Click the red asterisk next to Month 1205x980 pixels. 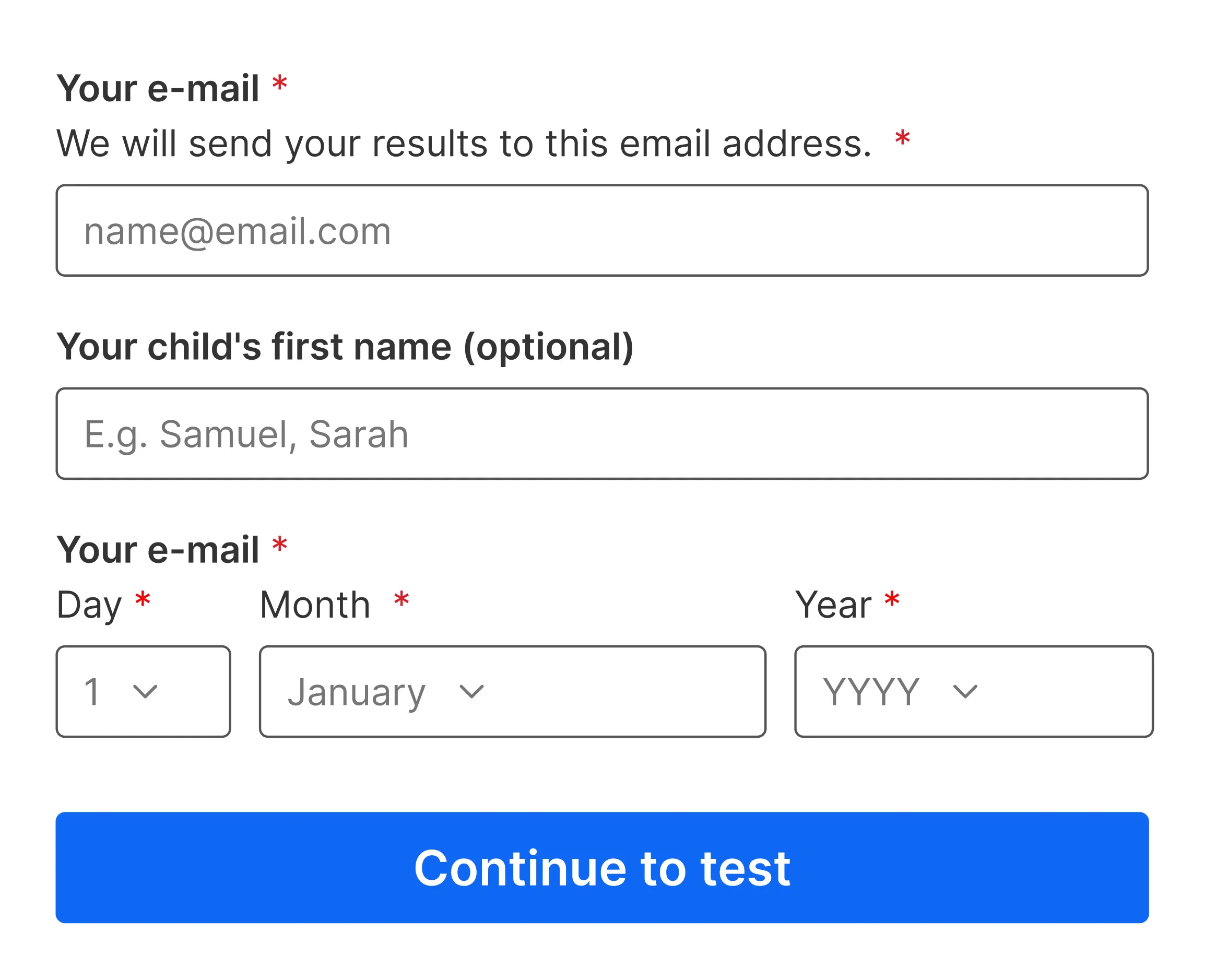401,599
